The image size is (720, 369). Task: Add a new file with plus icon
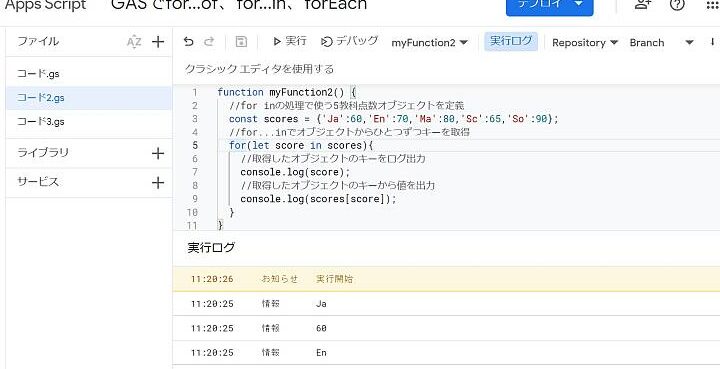coord(158,42)
